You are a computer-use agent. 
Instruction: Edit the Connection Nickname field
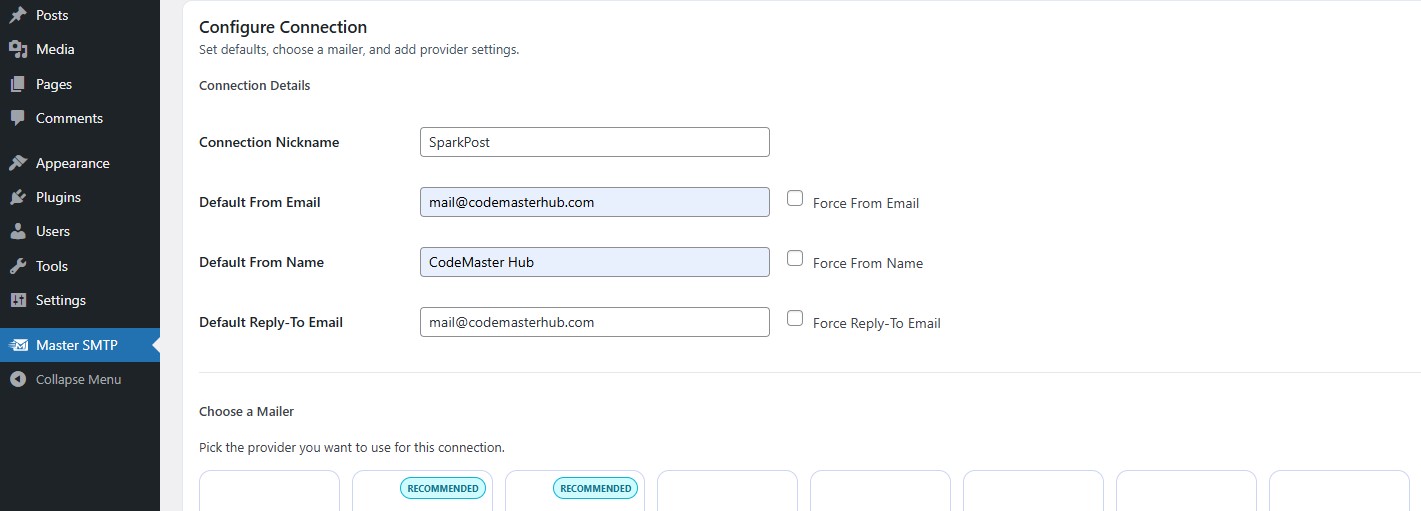point(594,142)
